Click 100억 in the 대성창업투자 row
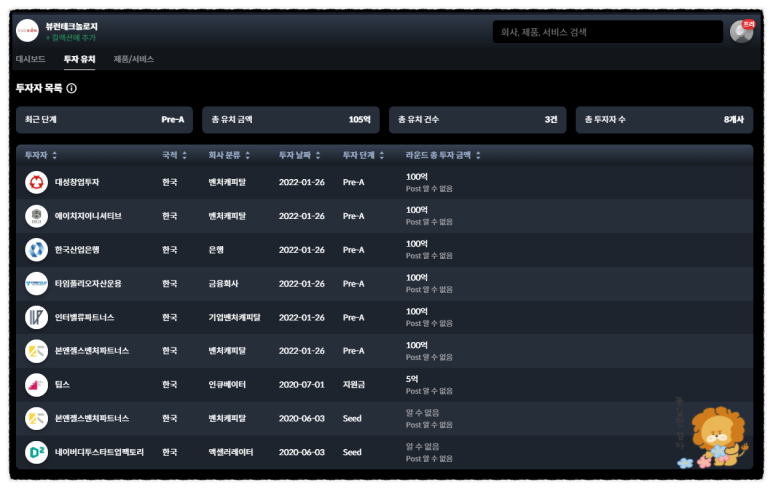Image resolution: width=773 pixels, height=489 pixels. pos(417,176)
